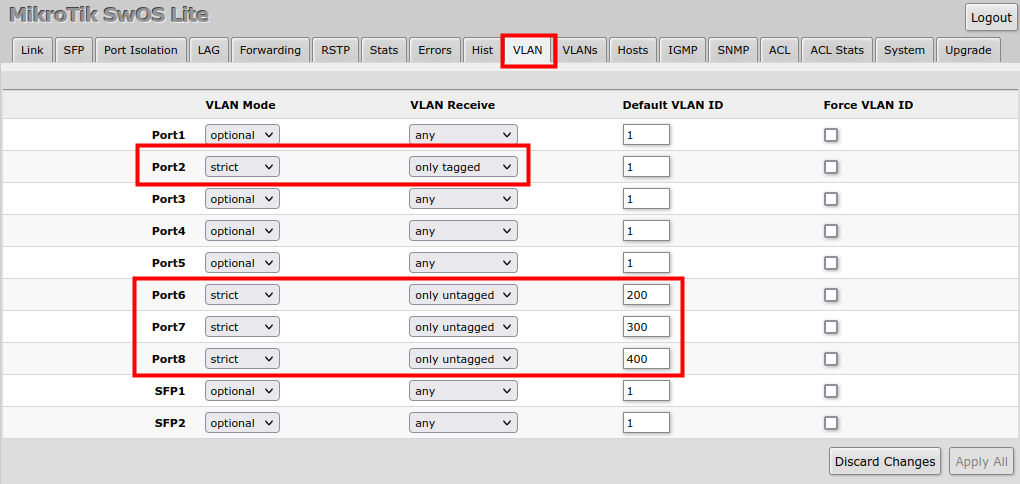Enable Force VLAN ID for Port8
Image resolution: width=1020 pixels, height=484 pixels.
pyautogui.click(x=831, y=359)
